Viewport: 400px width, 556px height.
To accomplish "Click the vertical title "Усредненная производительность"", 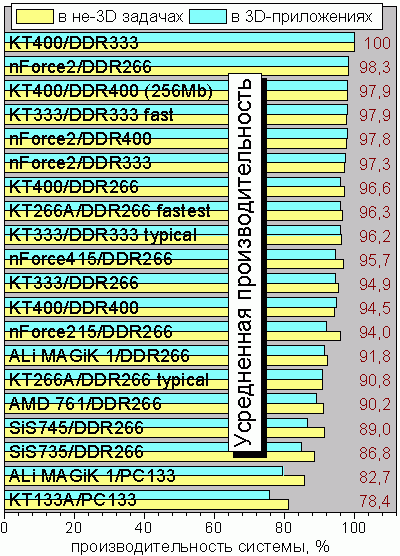I will pyautogui.click(x=245, y=262).
